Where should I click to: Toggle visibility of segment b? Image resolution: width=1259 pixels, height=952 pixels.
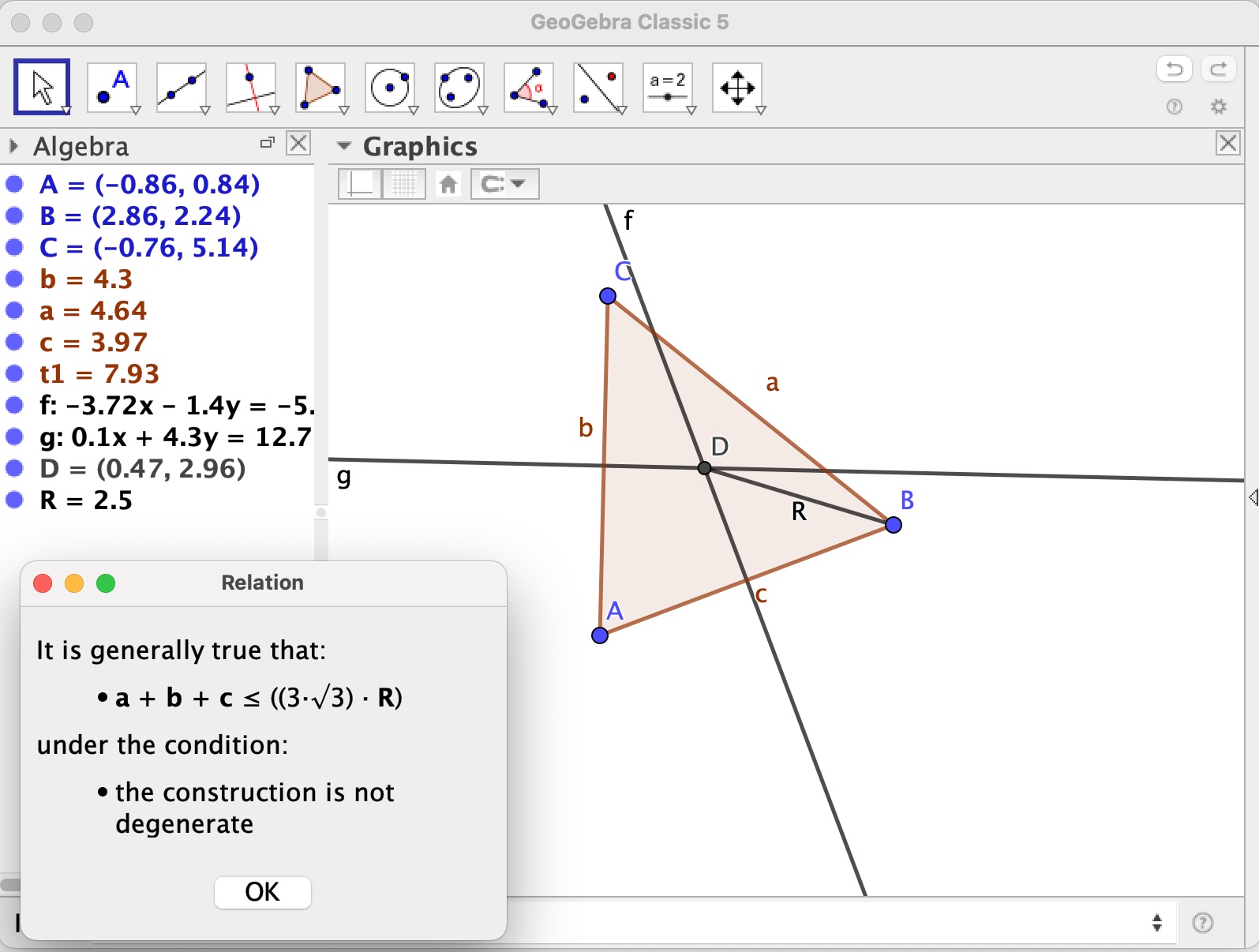pyautogui.click(x=14, y=279)
